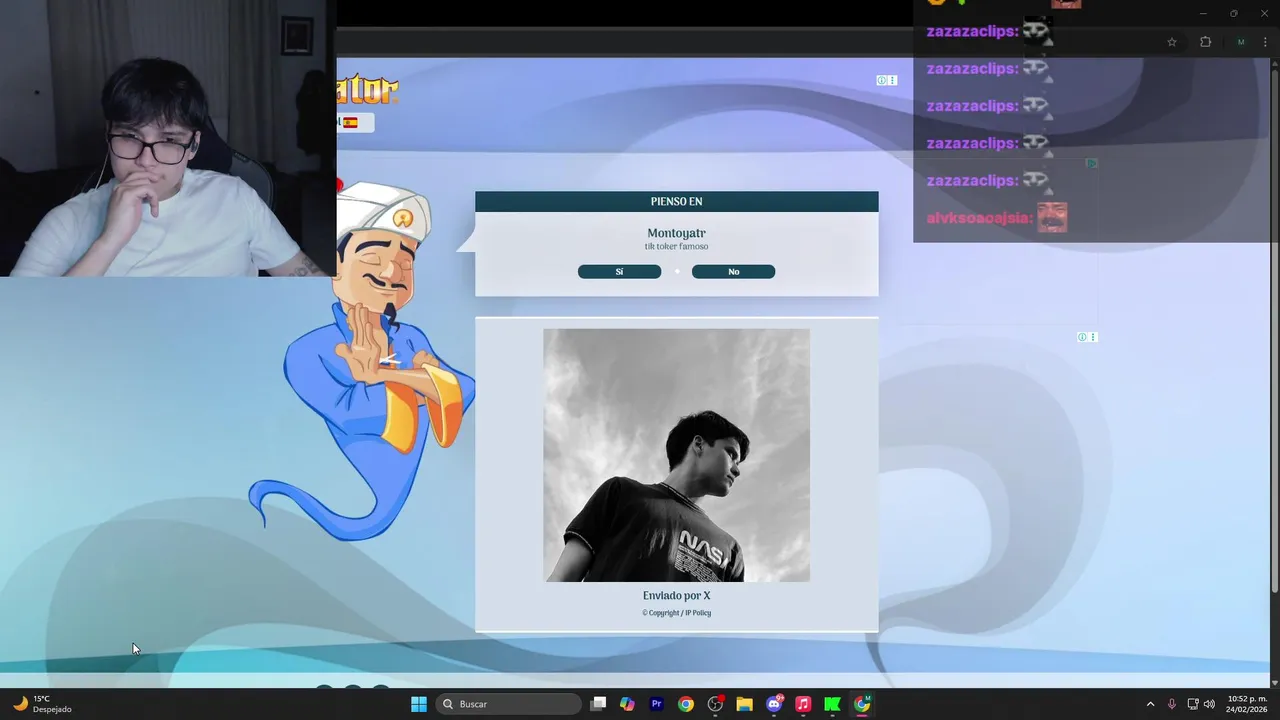The width and height of the screenshot is (1280, 720).
Task: Click the Buscar taskbar search box
Action: [x=510, y=704]
